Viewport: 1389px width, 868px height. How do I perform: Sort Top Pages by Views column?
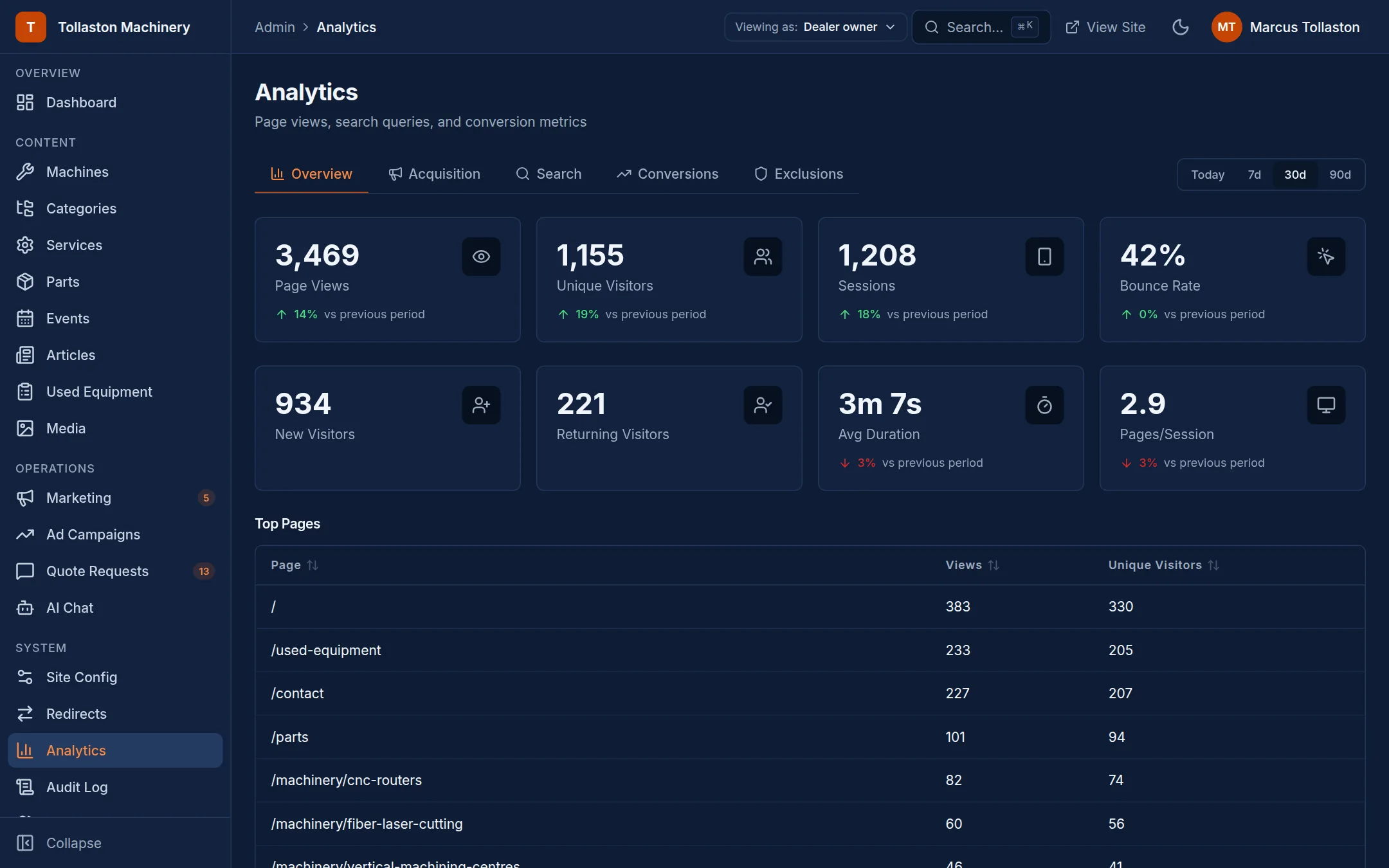tap(972, 565)
